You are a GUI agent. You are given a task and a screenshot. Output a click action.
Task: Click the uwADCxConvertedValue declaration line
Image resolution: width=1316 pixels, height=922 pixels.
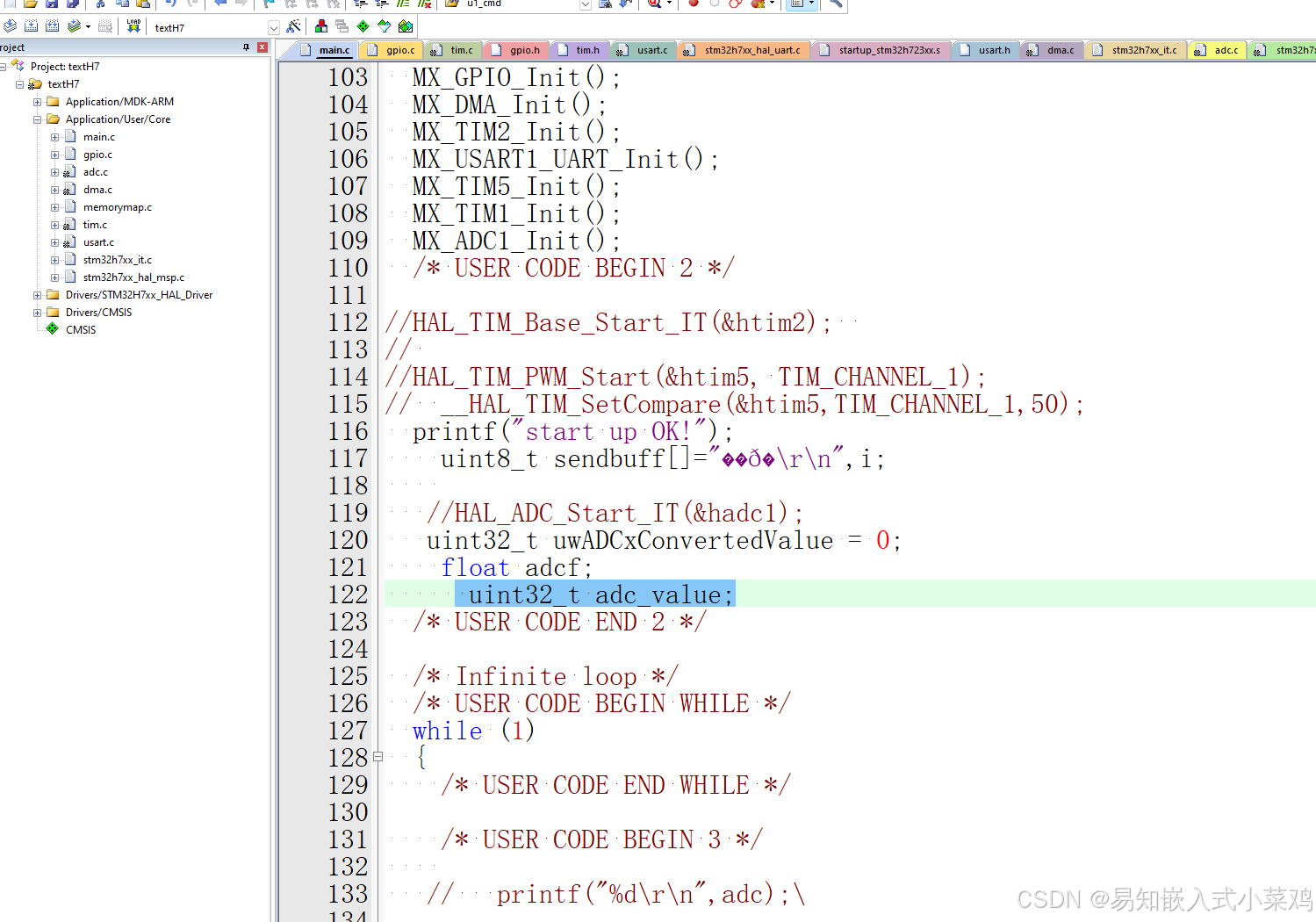[664, 540]
